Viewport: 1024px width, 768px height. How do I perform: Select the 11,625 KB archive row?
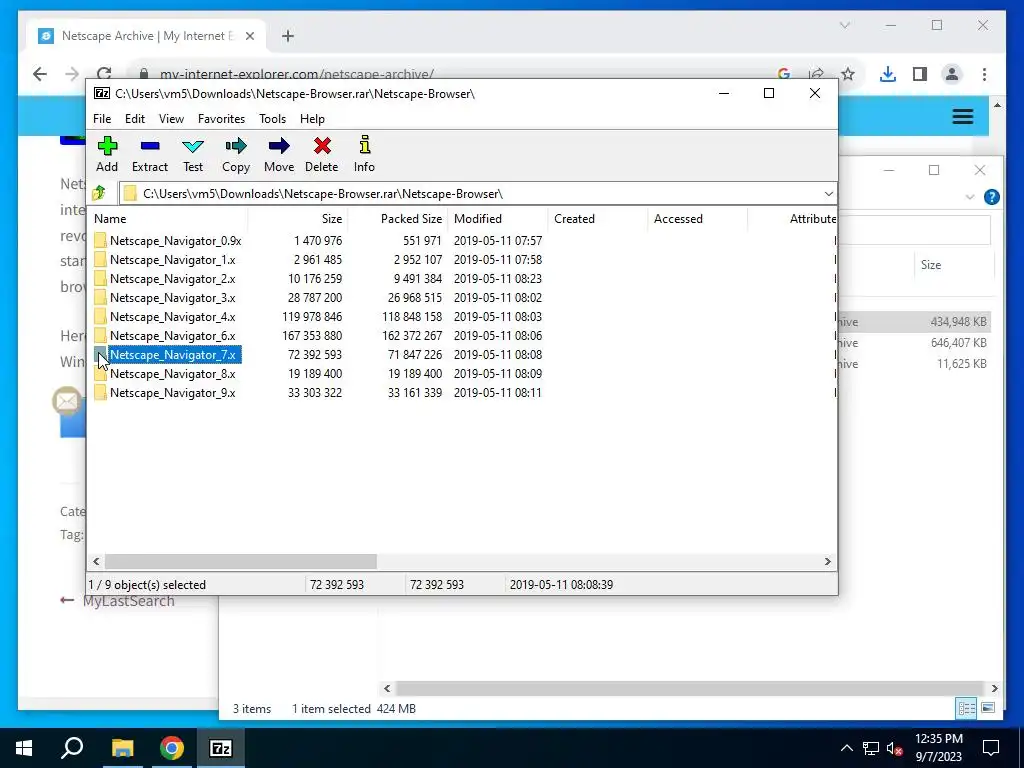tap(914, 363)
